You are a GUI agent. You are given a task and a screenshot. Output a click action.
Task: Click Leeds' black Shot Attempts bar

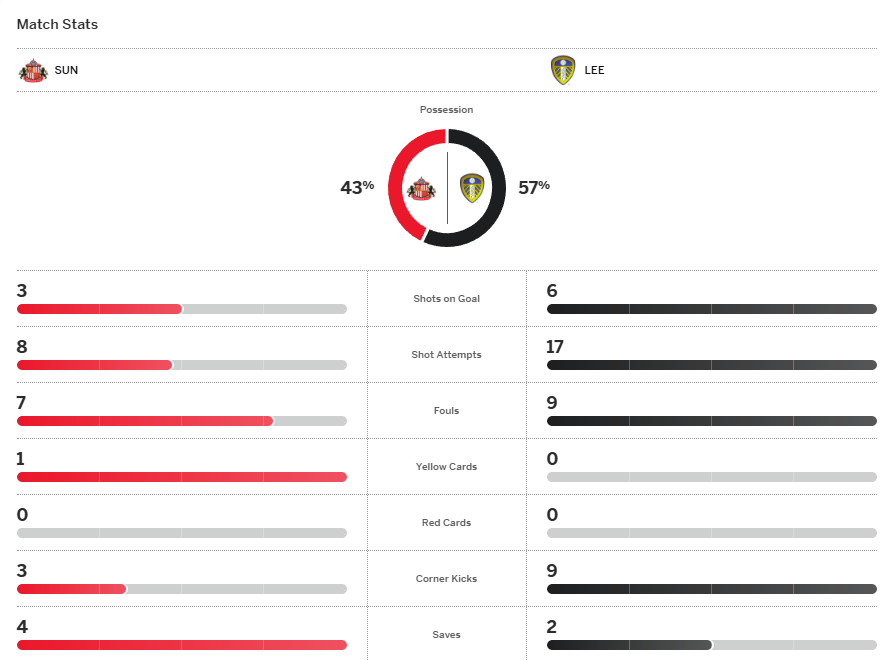pos(711,365)
